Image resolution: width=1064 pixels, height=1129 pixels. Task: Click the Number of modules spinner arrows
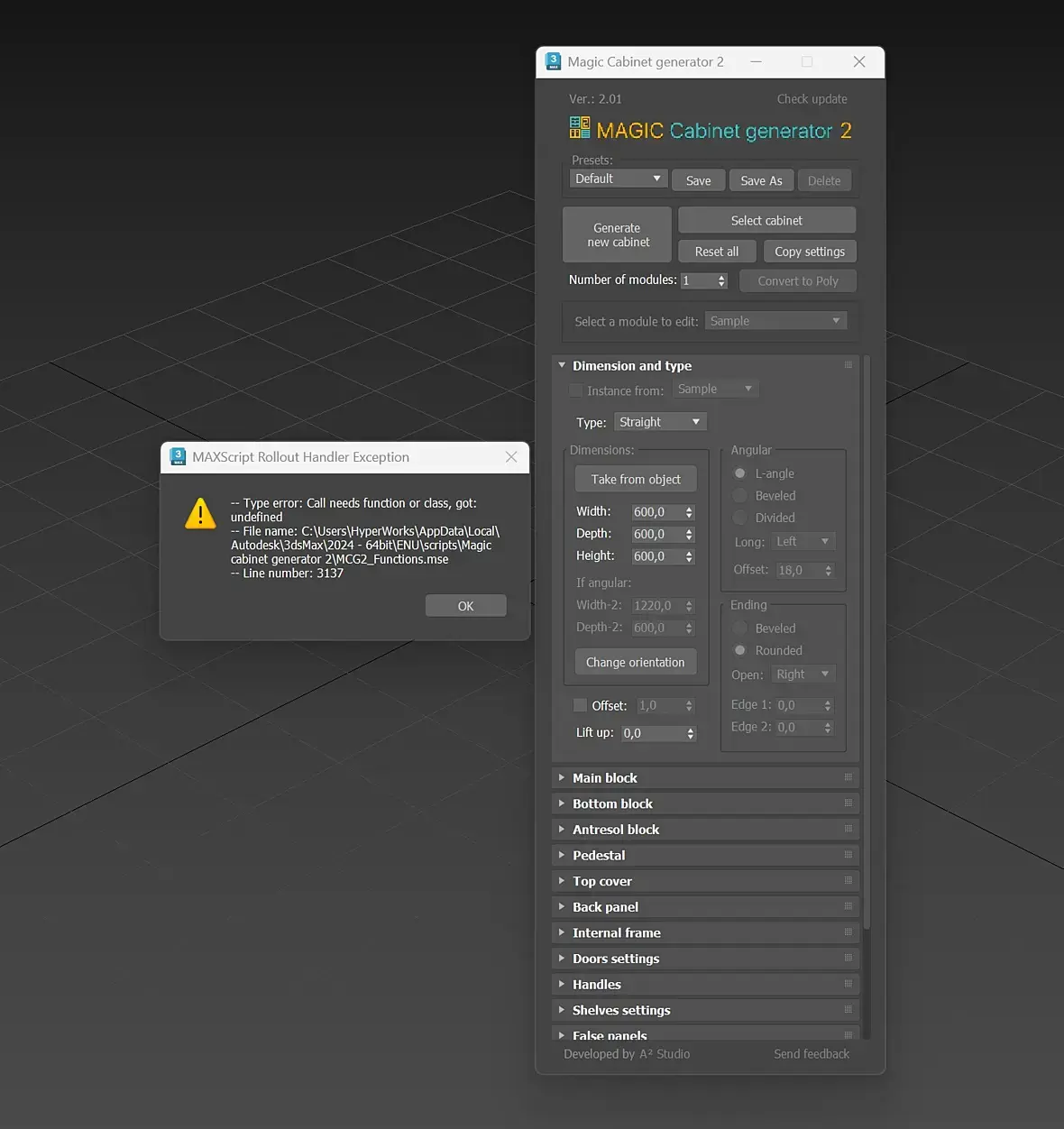click(x=721, y=280)
